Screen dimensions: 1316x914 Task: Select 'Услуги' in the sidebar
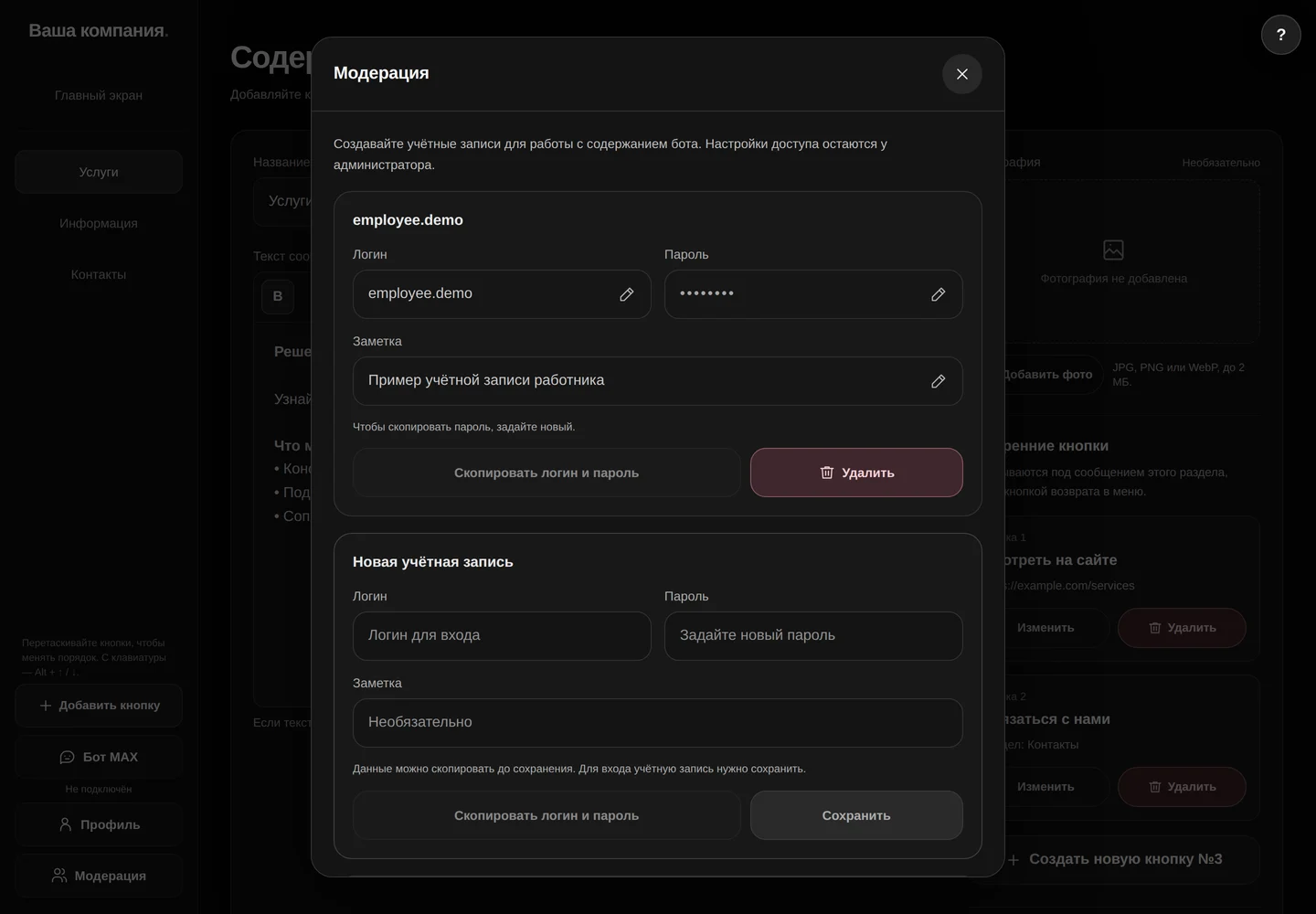[99, 172]
